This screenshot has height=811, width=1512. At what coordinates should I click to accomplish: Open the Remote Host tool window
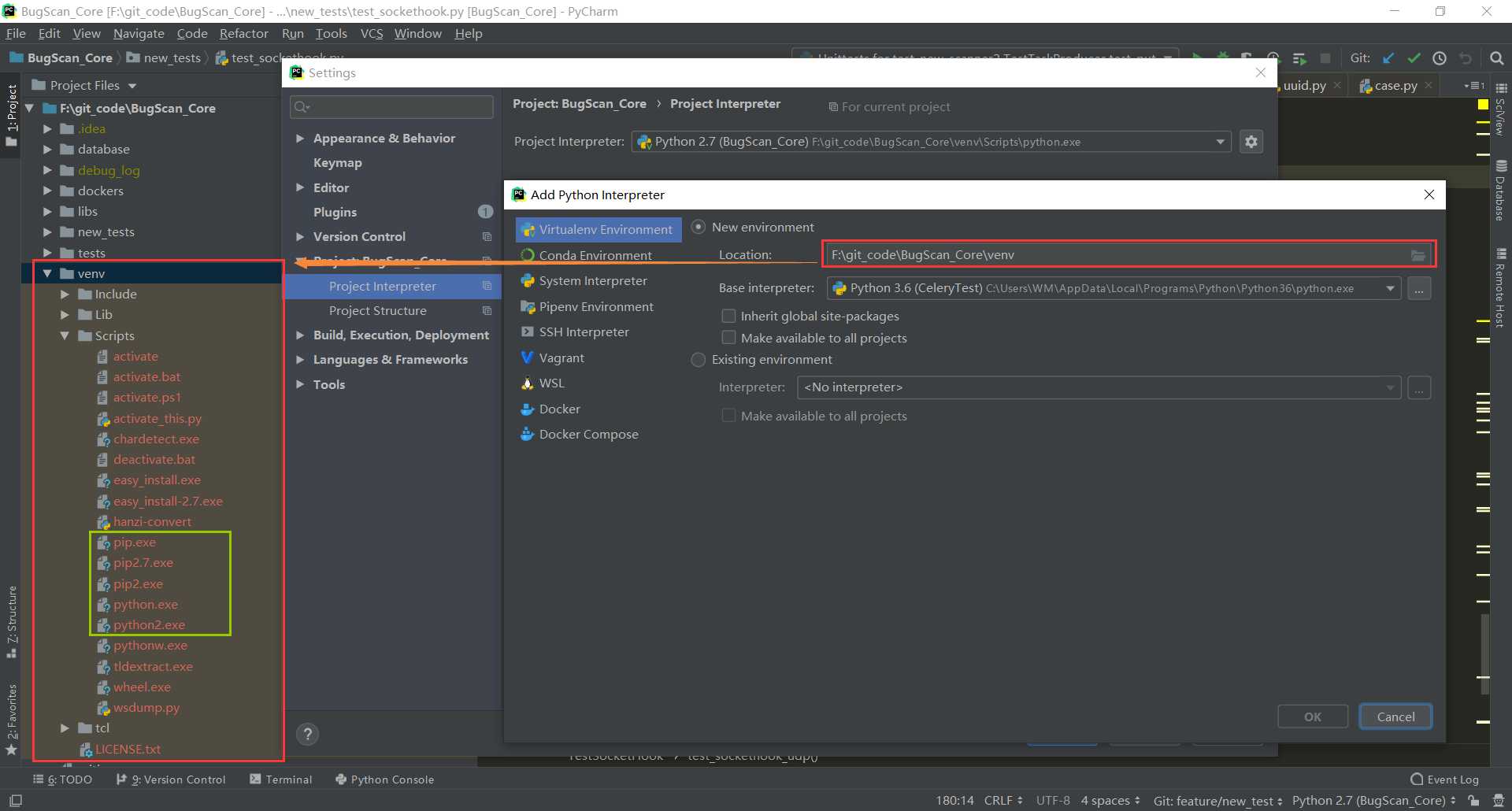click(1501, 287)
